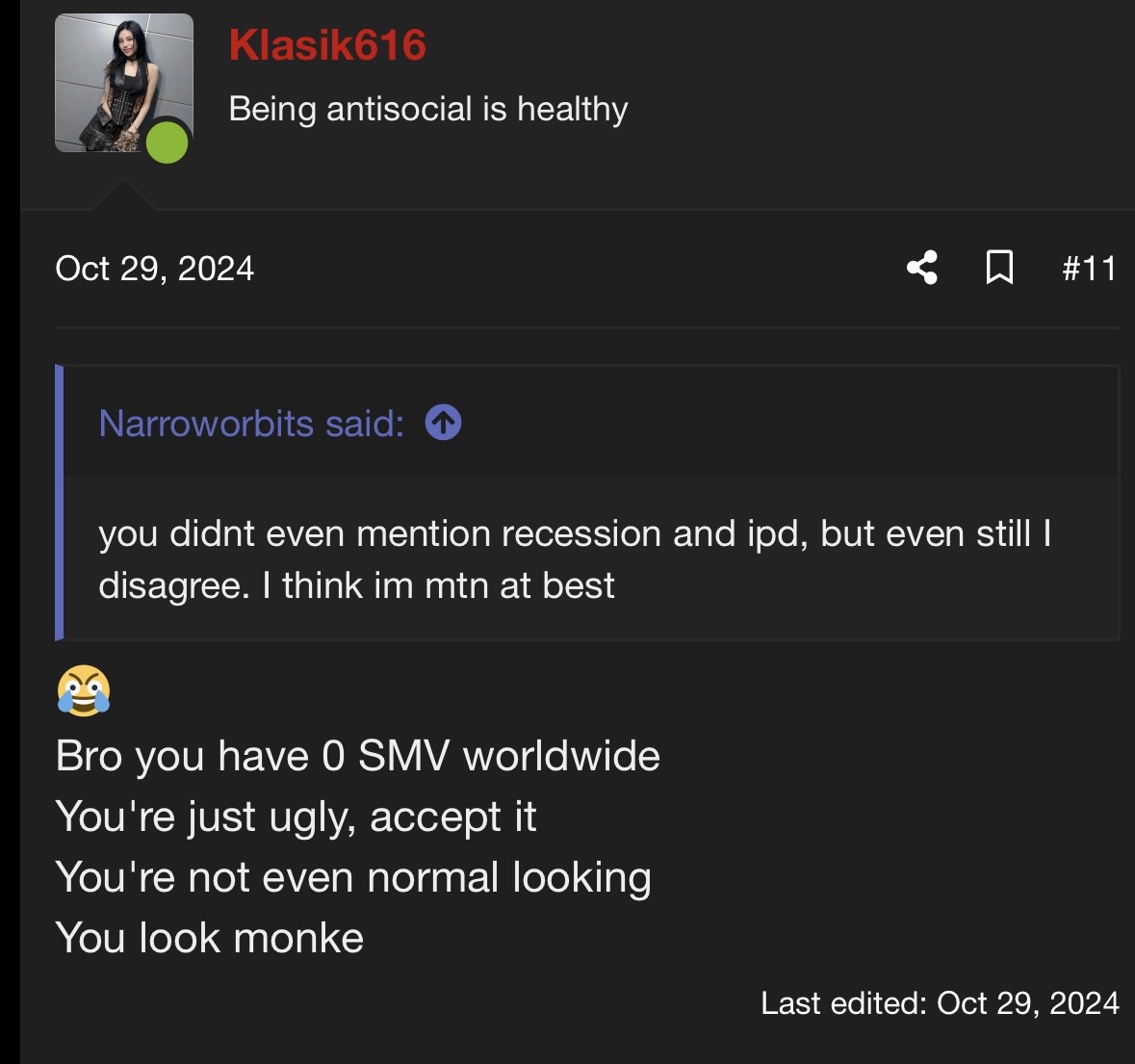
Task: Click the line "You look monke"
Action: click(x=210, y=938)
